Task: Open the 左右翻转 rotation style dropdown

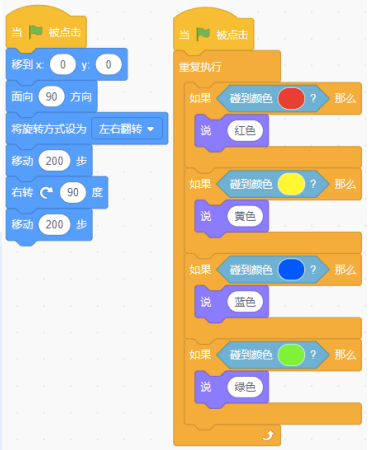Action: point(127,129)
